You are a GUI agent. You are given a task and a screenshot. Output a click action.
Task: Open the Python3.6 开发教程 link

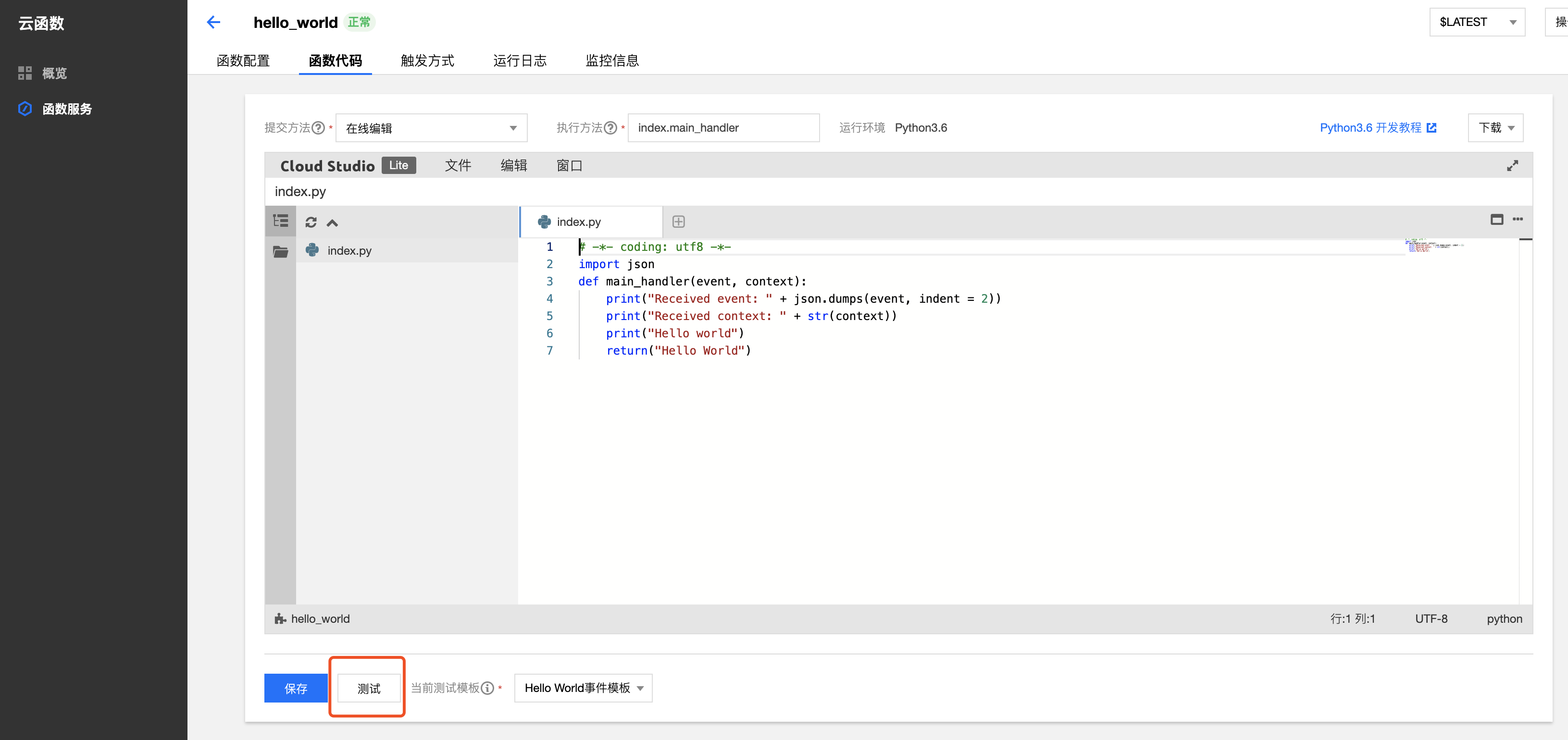pos(1371,128)
